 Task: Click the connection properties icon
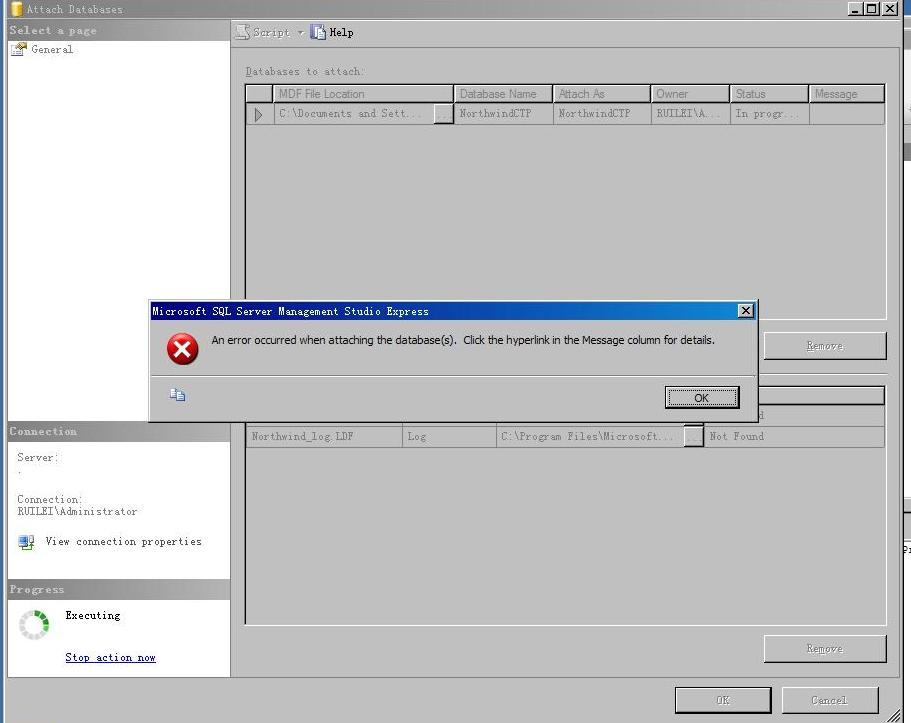click(x=26, y=542)
